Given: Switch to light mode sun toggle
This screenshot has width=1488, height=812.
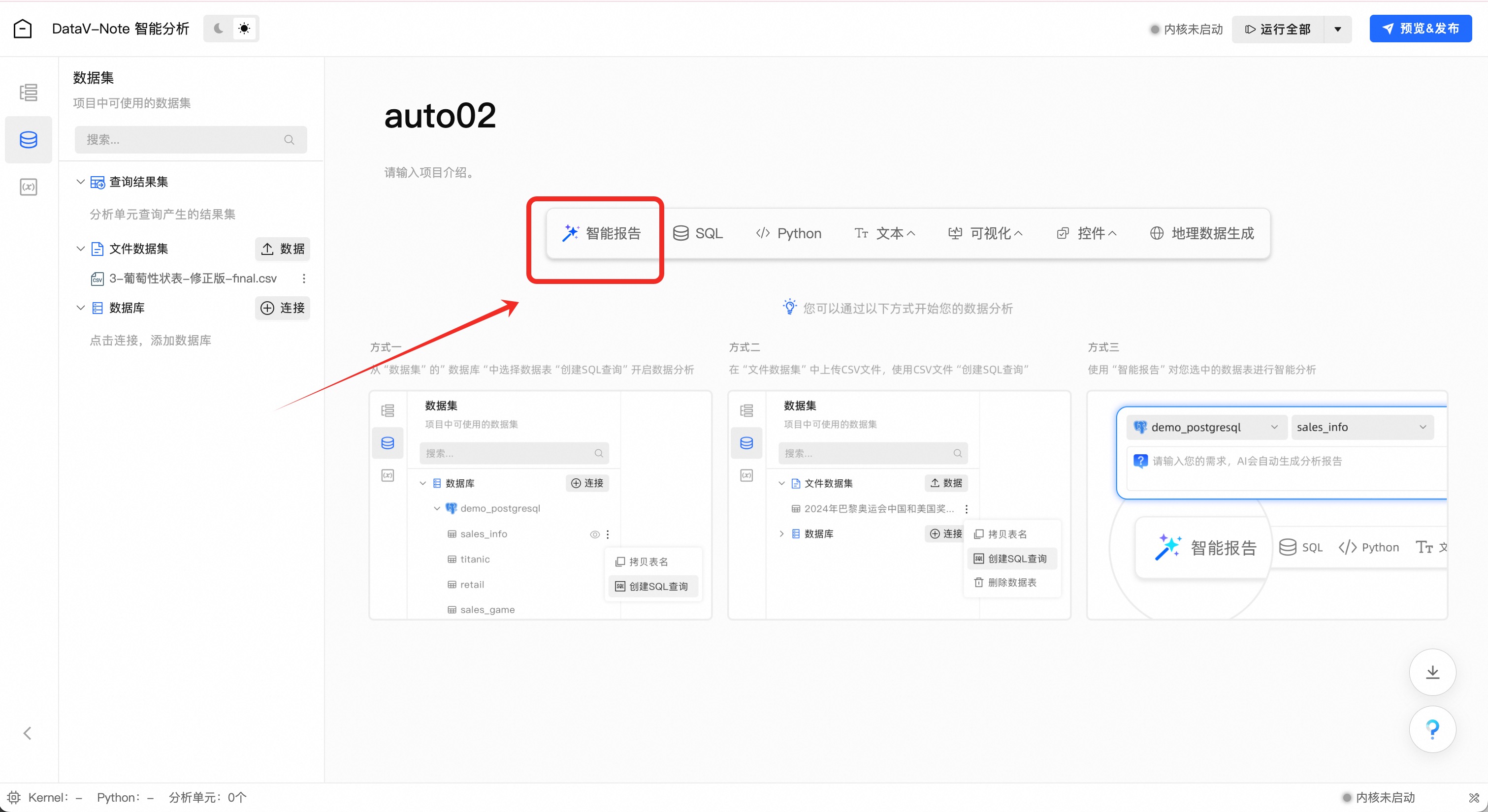Looking at the screenshot, I should coord(244,29).
